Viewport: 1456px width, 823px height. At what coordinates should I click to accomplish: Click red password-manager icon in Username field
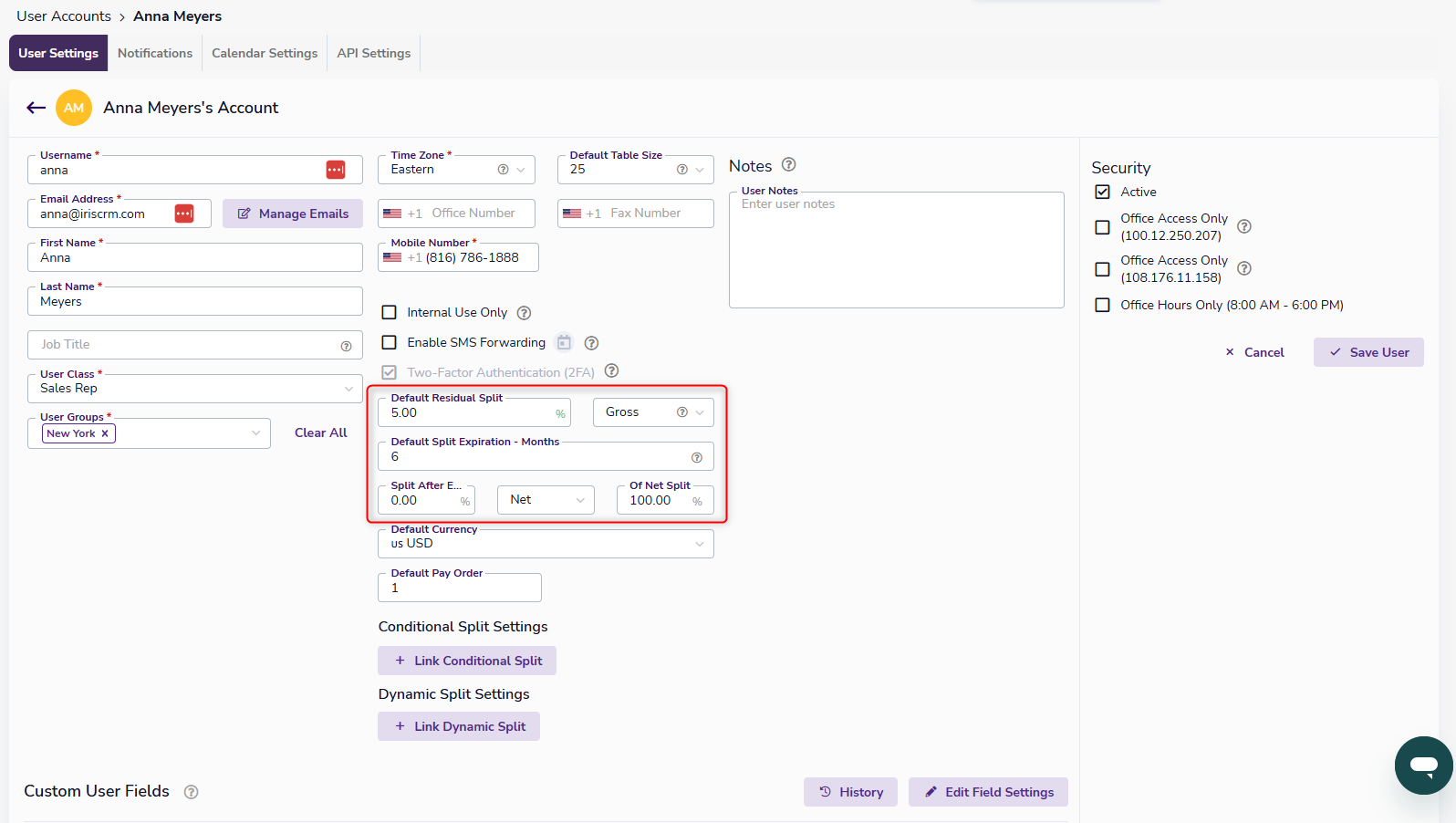click(x=336, y=170)
